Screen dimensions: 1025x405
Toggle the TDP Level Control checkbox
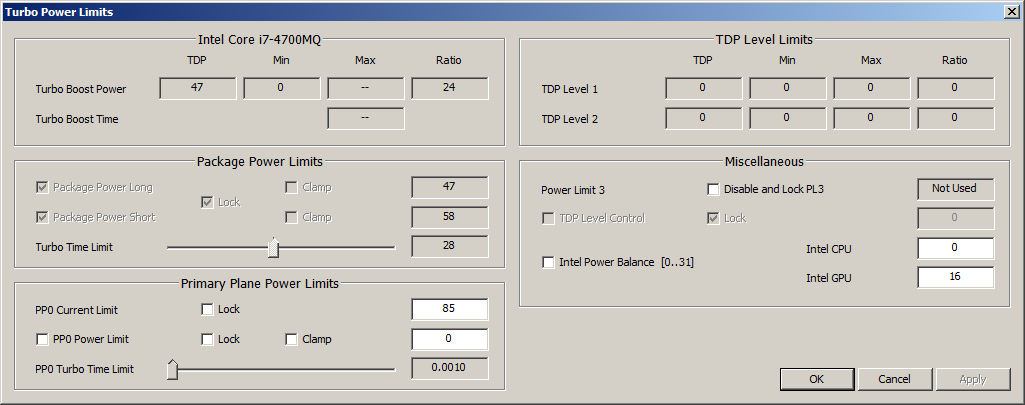point(549,218)
